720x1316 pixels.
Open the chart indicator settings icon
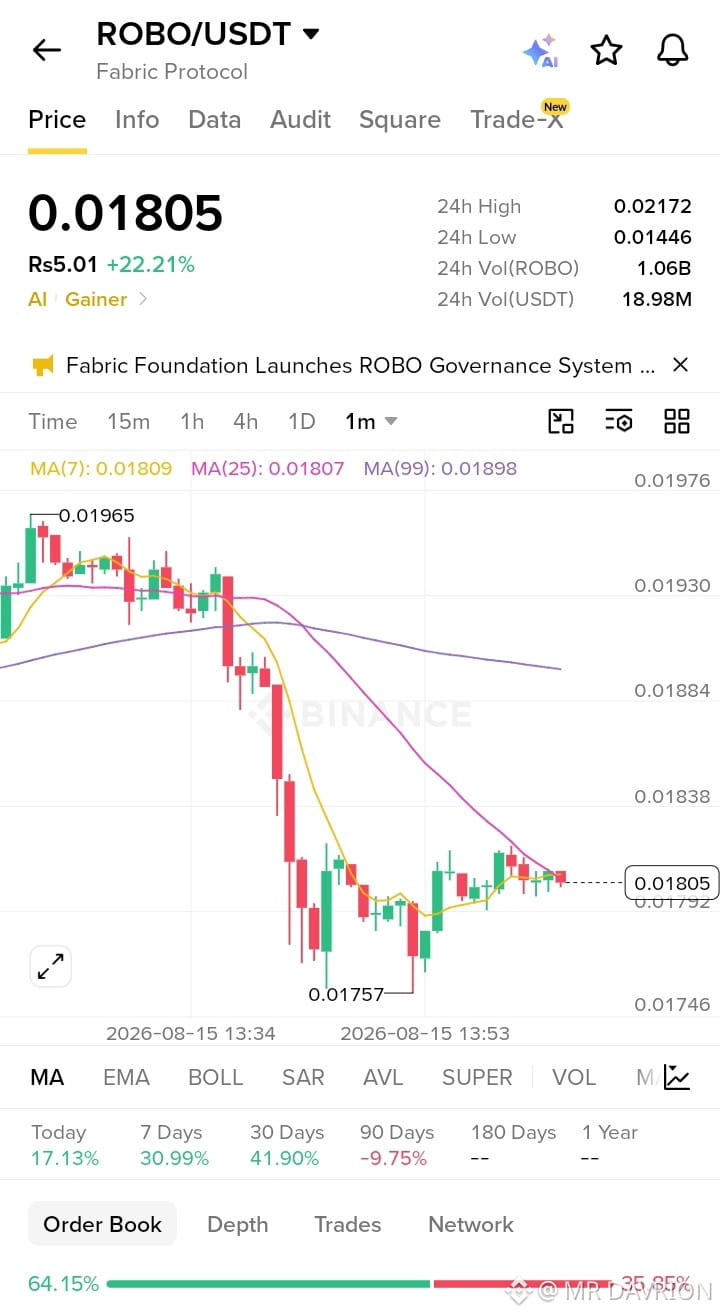619,421
